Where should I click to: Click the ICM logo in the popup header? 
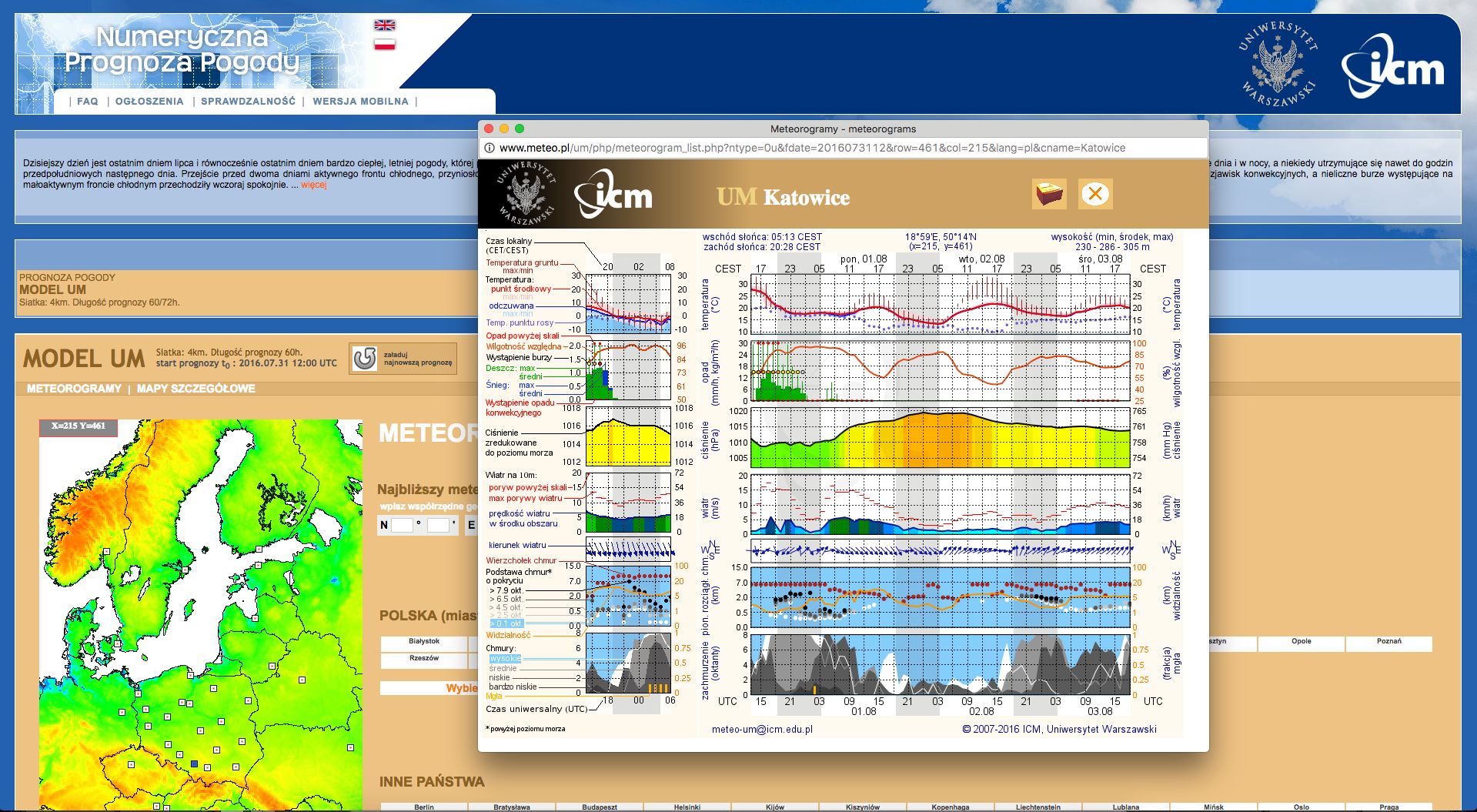(x=613, y=194)
